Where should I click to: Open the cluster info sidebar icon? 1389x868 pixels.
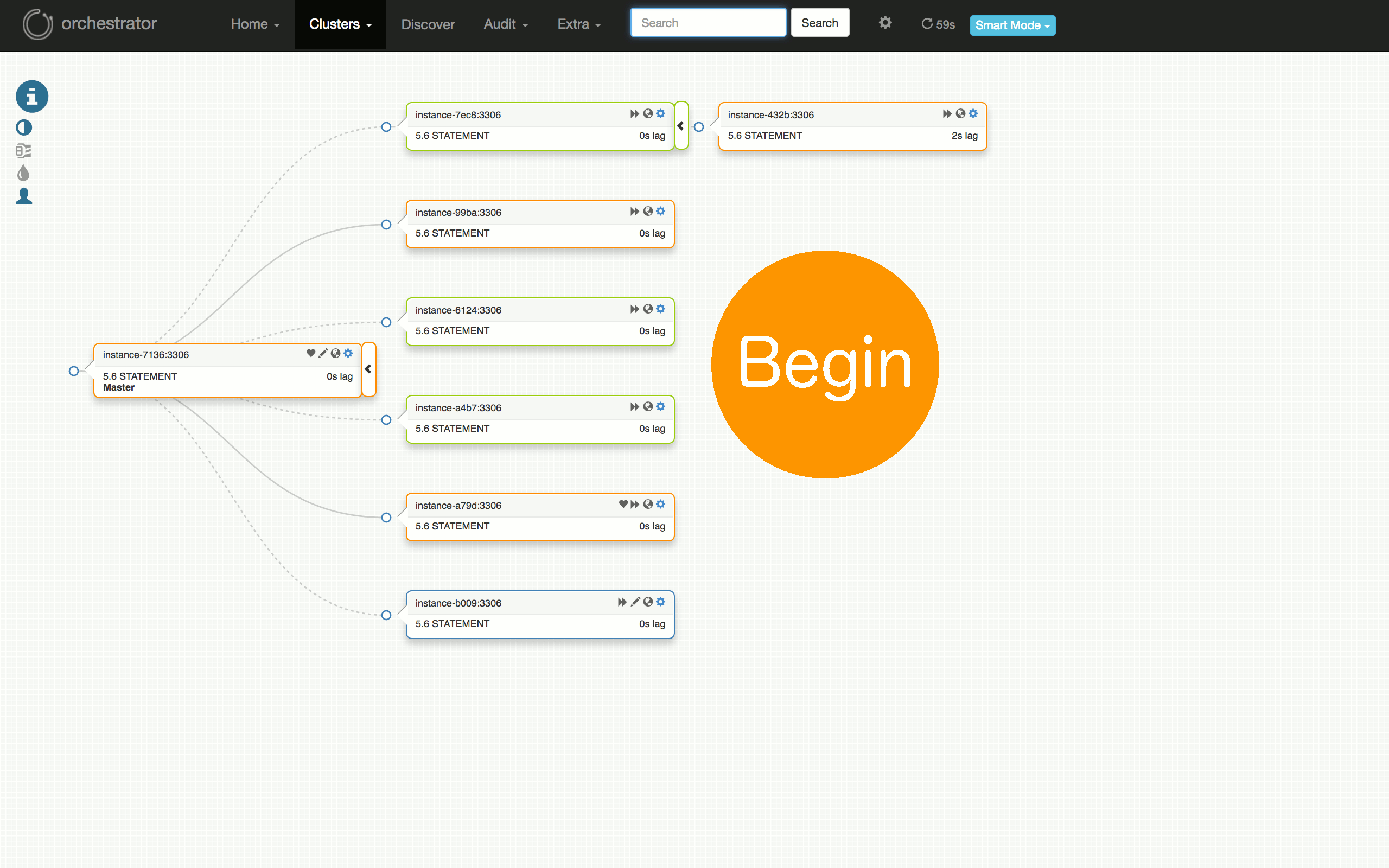click(31, 97)
